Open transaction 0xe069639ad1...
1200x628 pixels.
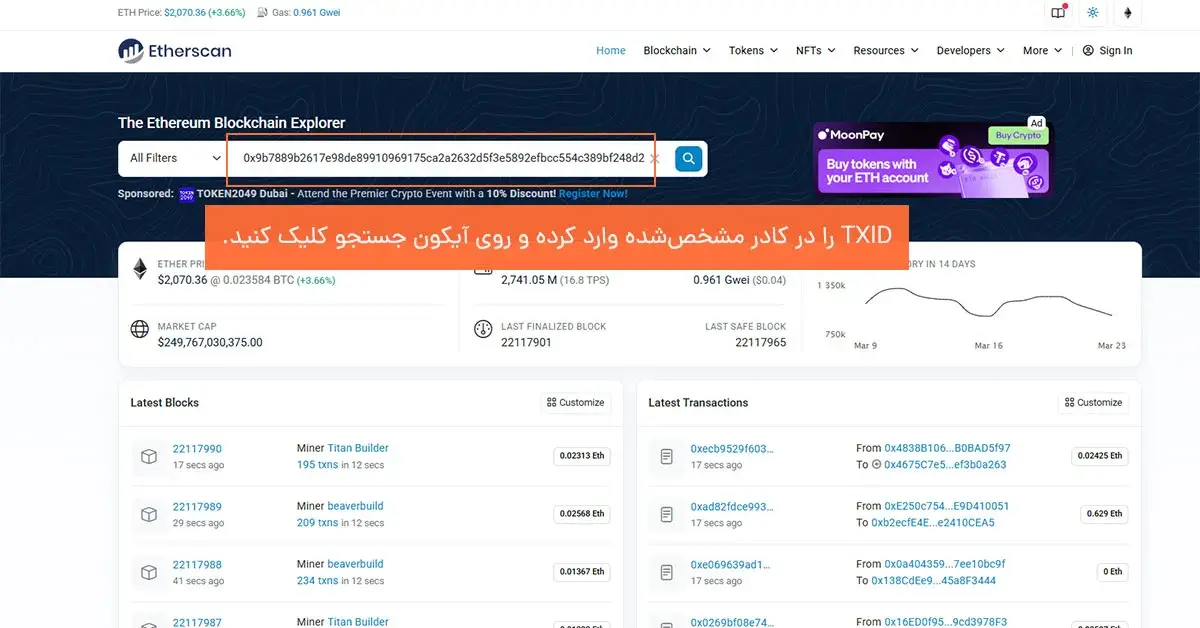pos(730,565)
